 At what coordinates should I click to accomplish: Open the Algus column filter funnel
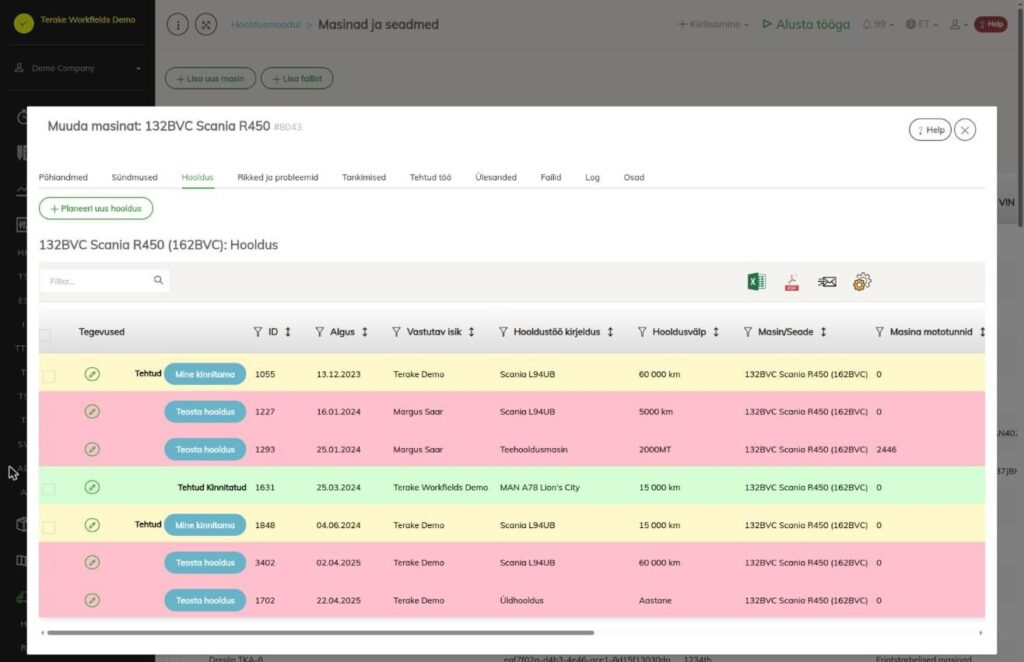[319, 332]
